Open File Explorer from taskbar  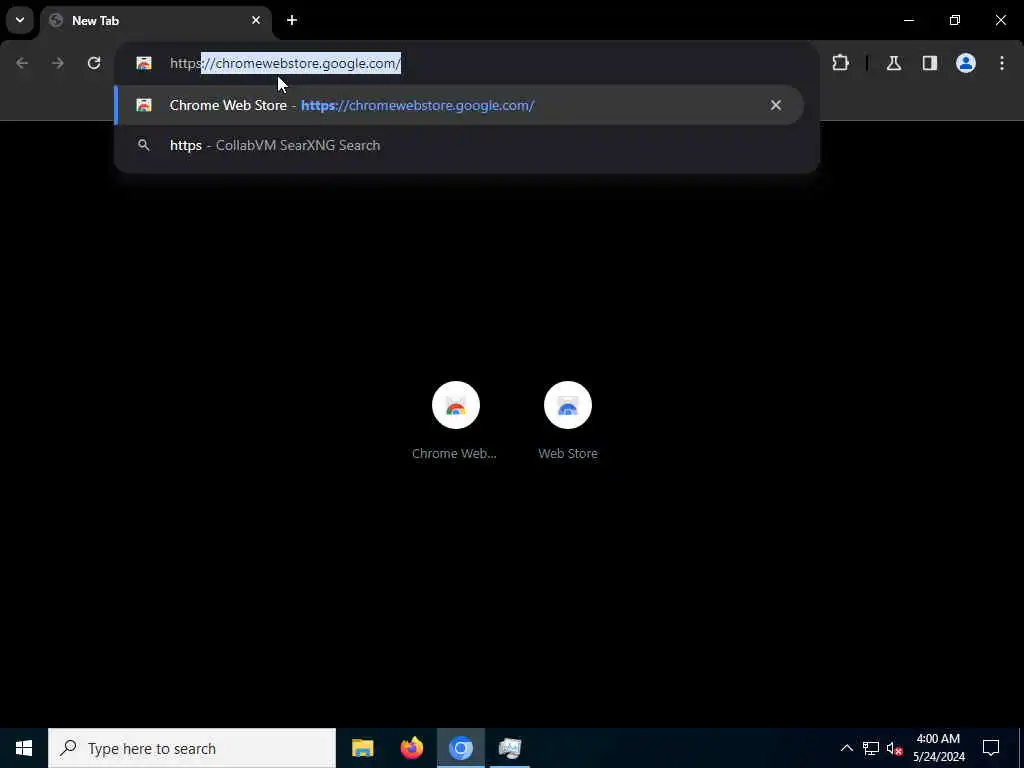tap(362, 748)
